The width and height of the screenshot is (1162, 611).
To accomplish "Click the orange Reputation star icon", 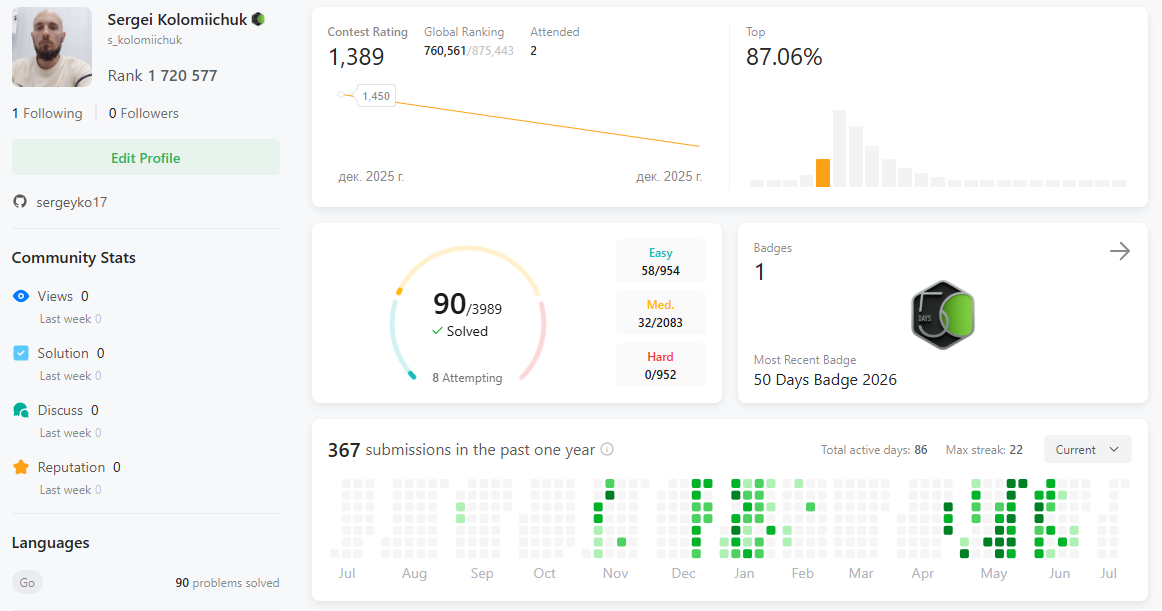I will [x=21, y=467].
